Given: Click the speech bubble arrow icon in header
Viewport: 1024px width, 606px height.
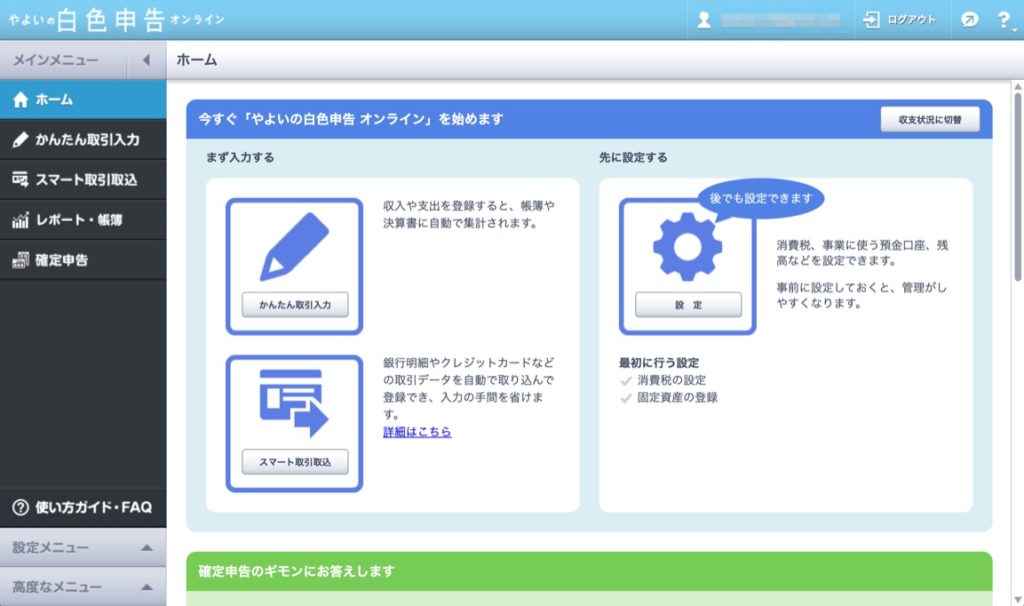Looking at the screenshot, I should [970, 20].
